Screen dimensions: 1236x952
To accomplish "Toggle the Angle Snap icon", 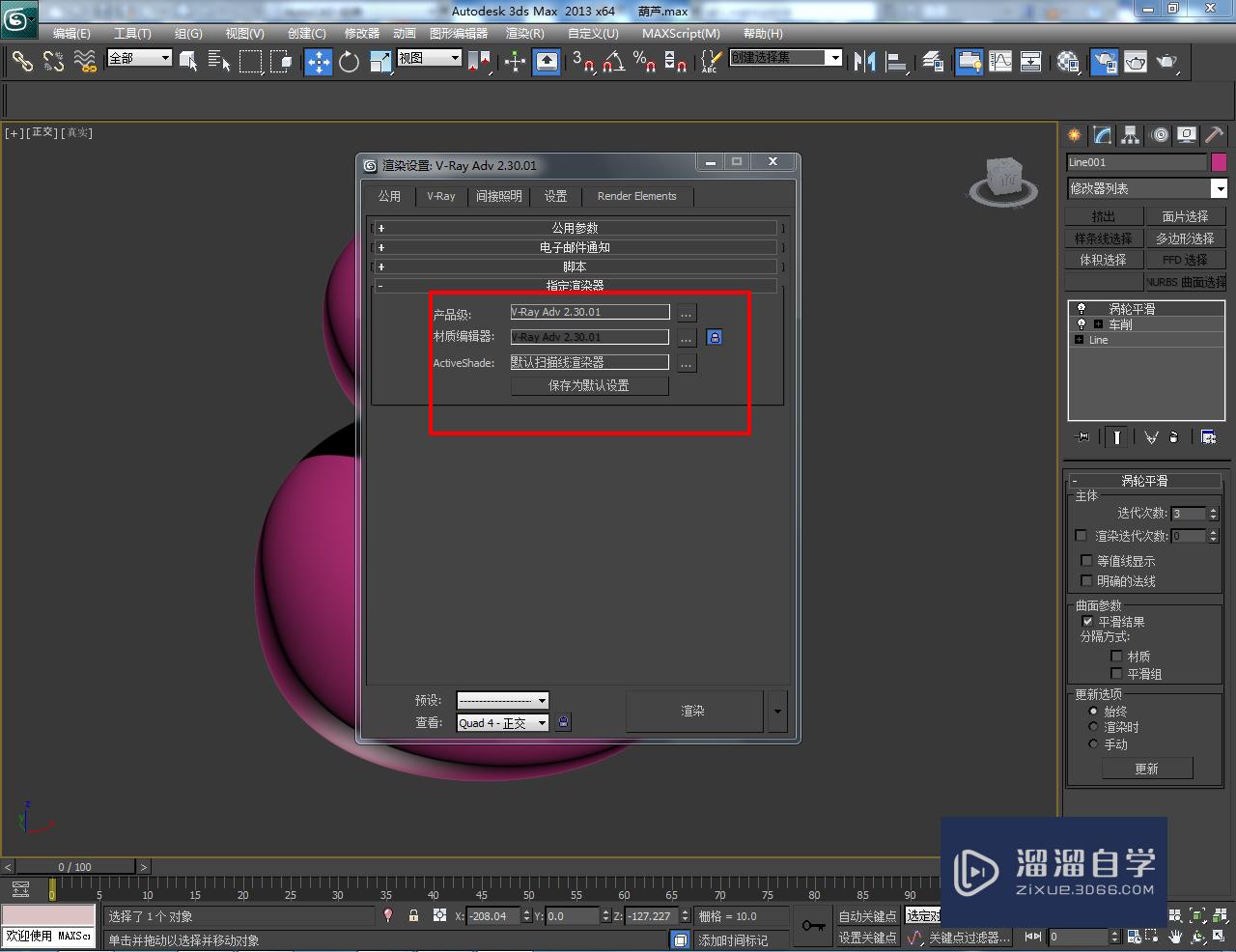I will pyautogui.click(x=614, y=62).
